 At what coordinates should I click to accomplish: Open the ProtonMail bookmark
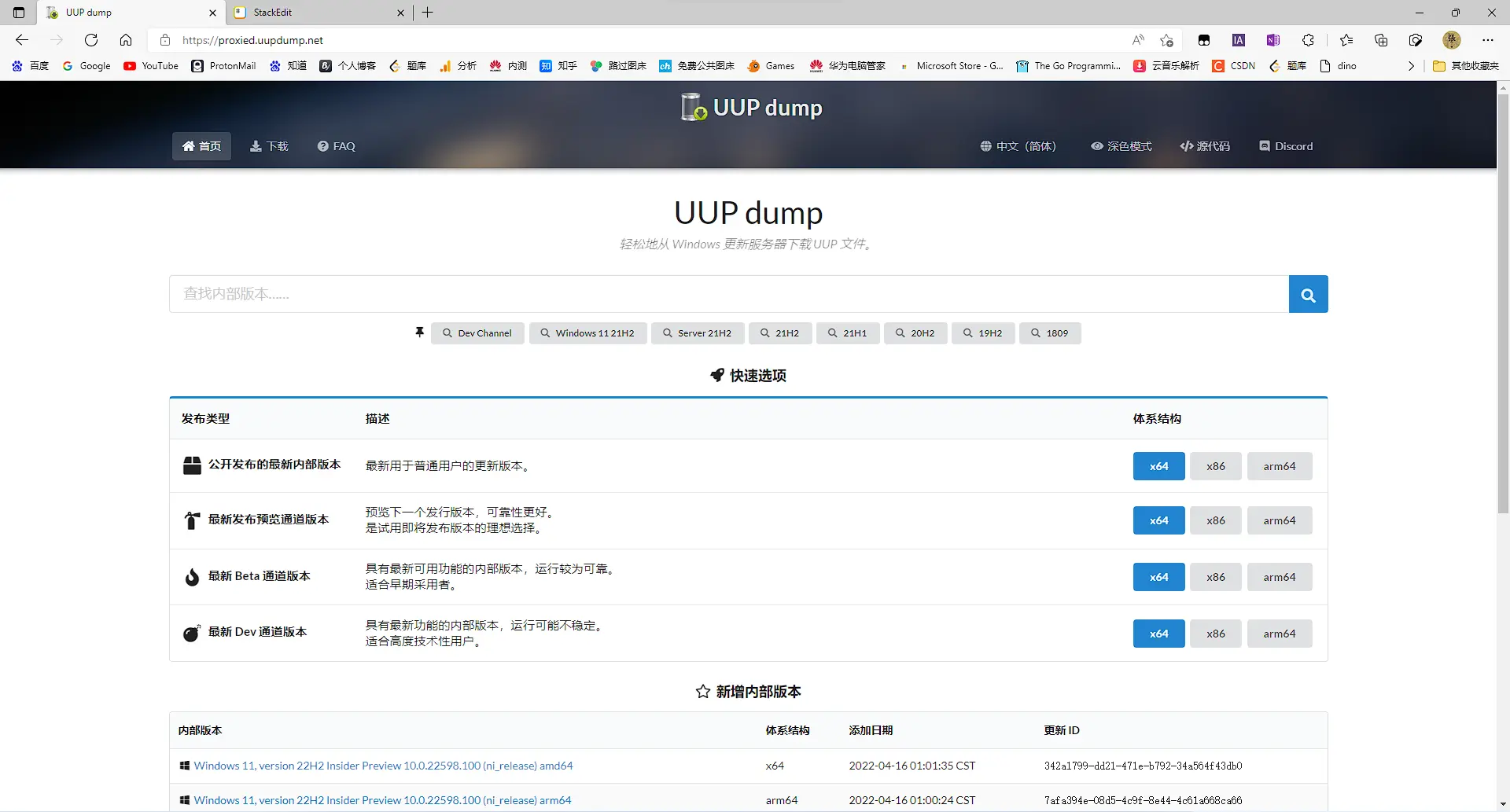pos(224,66)
